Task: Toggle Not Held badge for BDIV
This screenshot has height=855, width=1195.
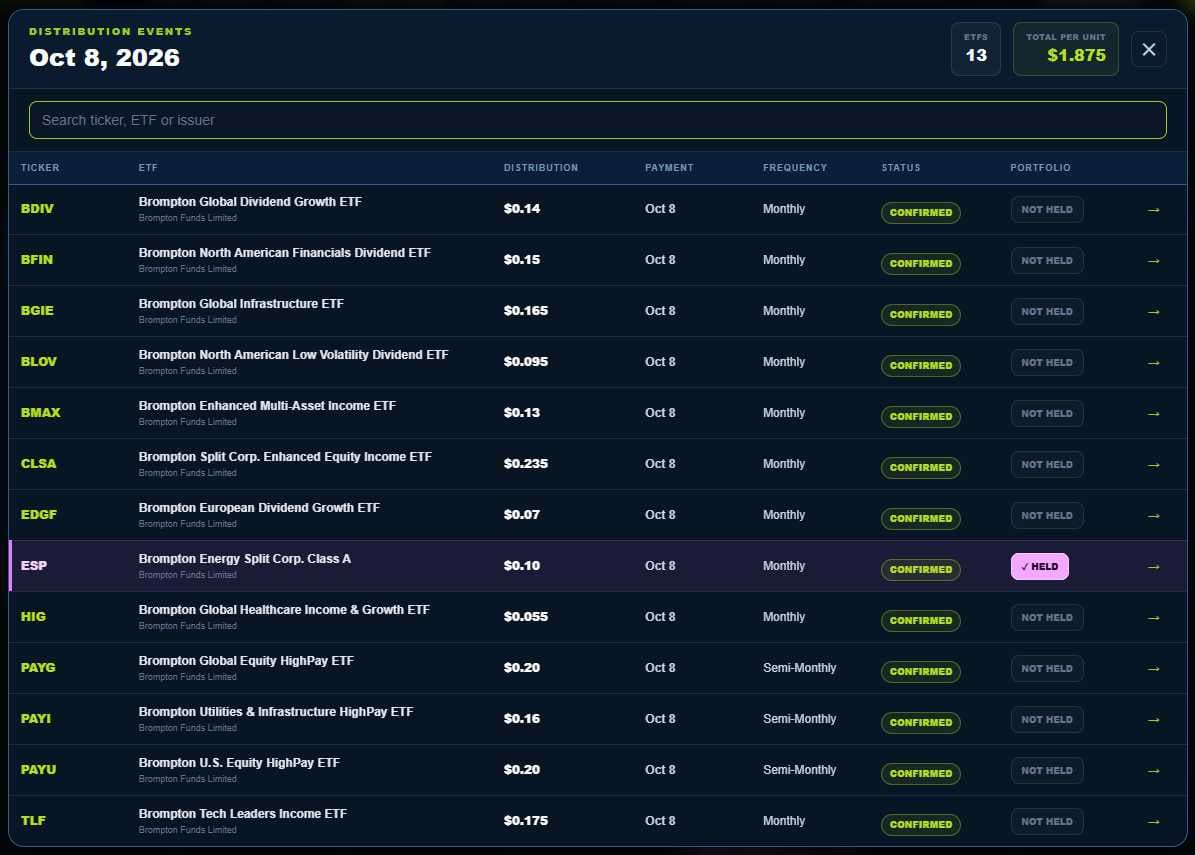Action: [x=1046, y=210]
